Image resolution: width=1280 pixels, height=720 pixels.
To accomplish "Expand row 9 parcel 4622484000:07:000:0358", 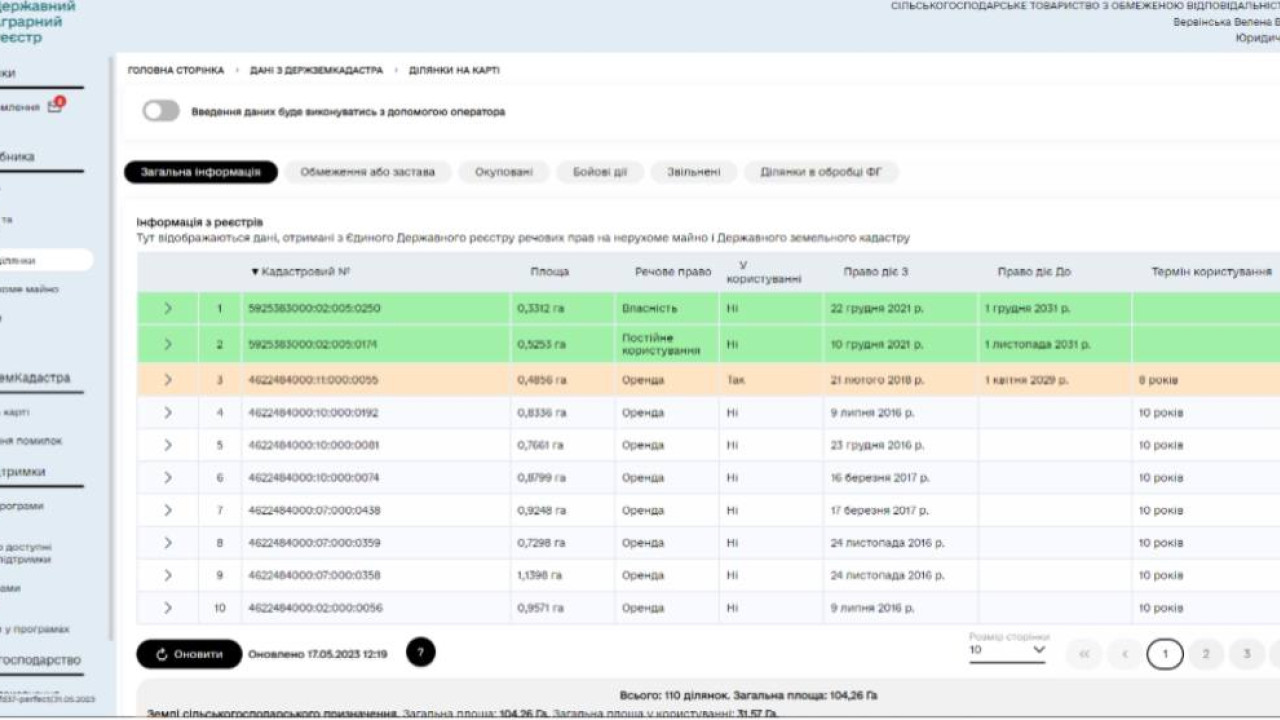I will [168, 575].
